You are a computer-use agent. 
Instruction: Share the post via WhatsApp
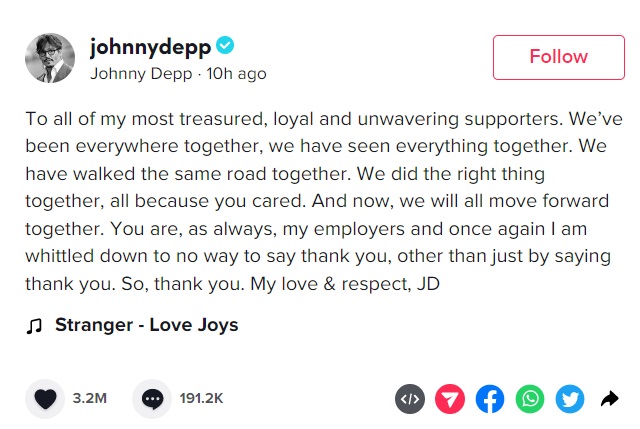tap(530, 399)
